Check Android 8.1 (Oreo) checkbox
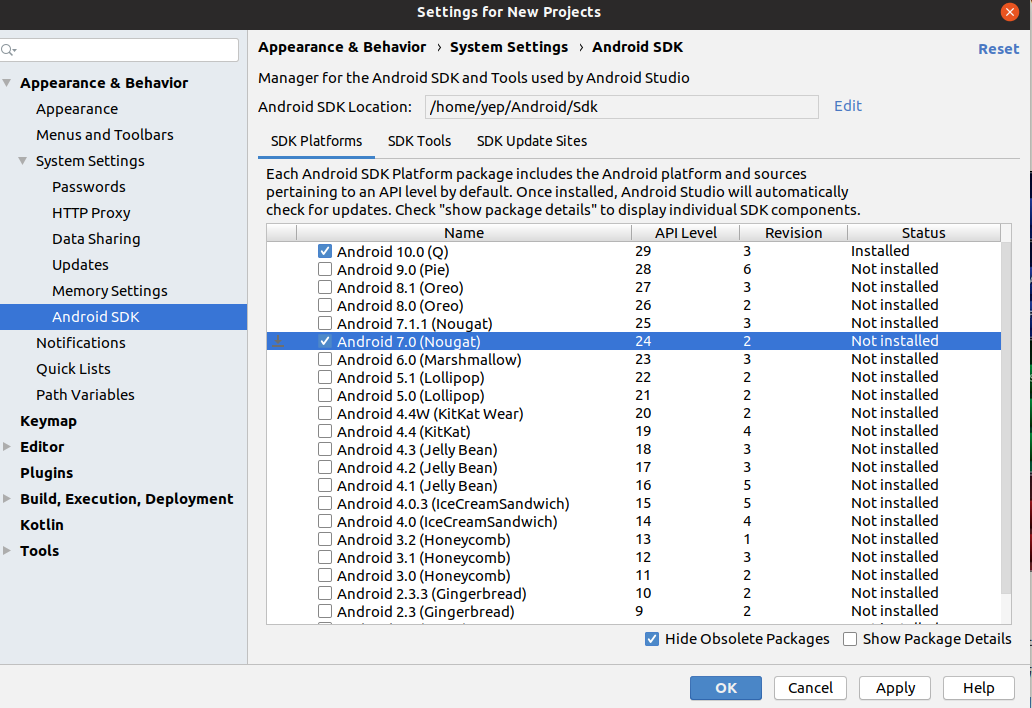This screenshot has width=1032, height=708. point(324,288)
